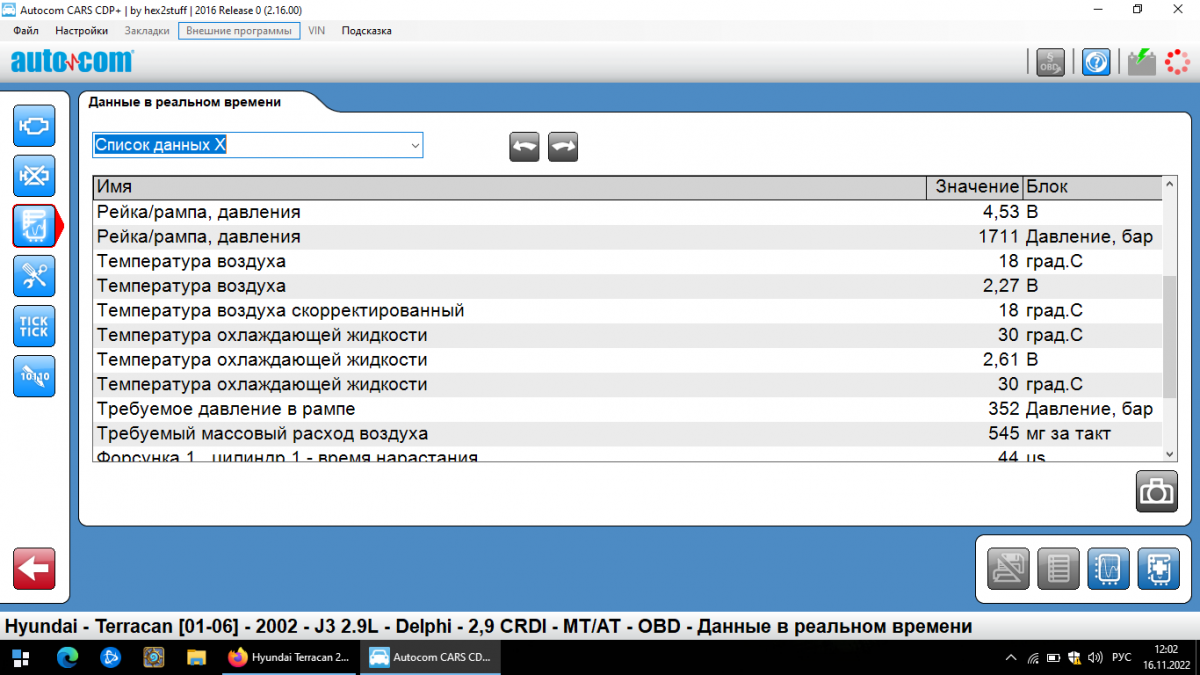Open the Список данных X dropdown
Viewport: 1200px width, 675px height.
pos(258,145)
